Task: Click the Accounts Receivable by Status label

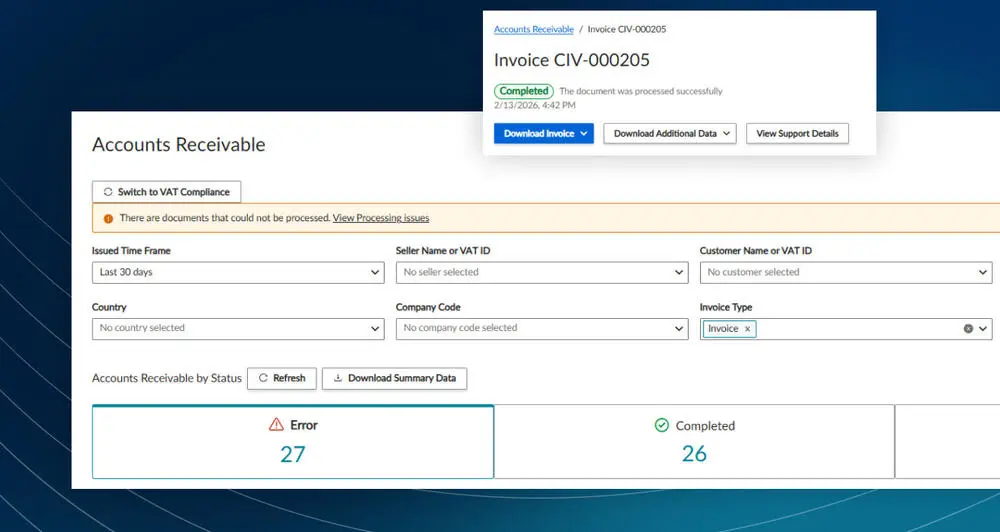Action: click(166, 378)
